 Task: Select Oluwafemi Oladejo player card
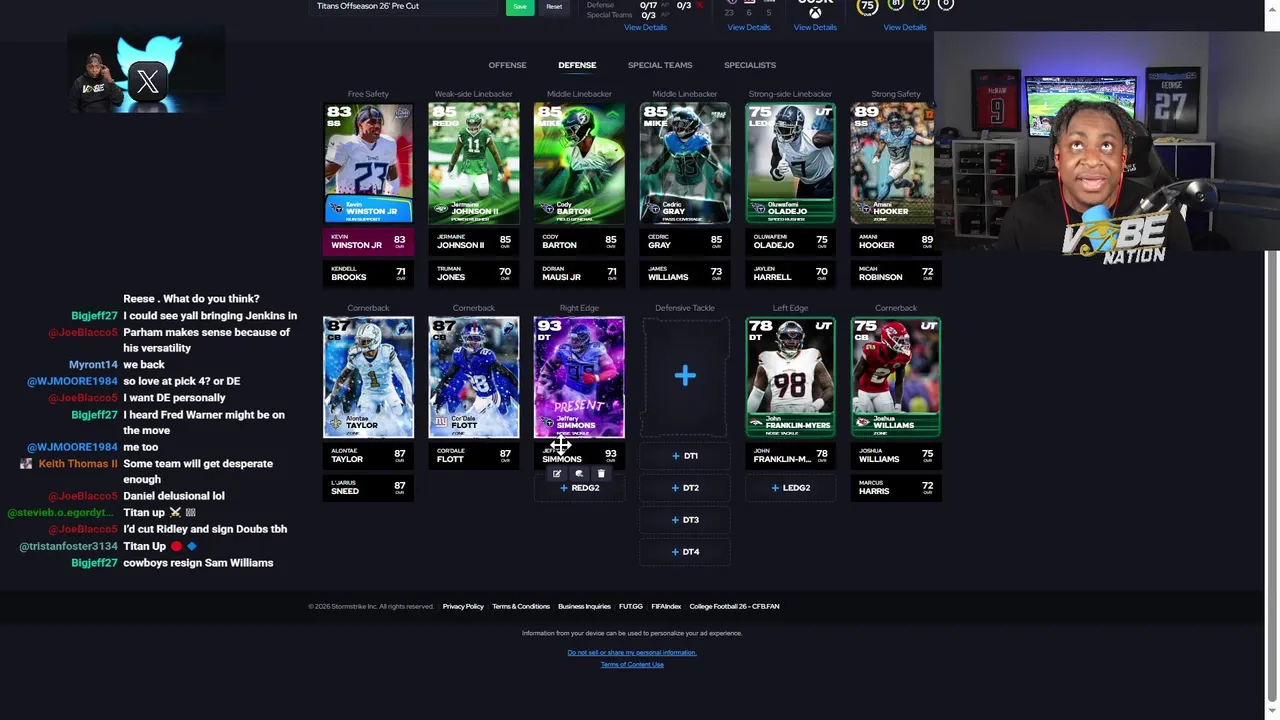click(790, 162)
